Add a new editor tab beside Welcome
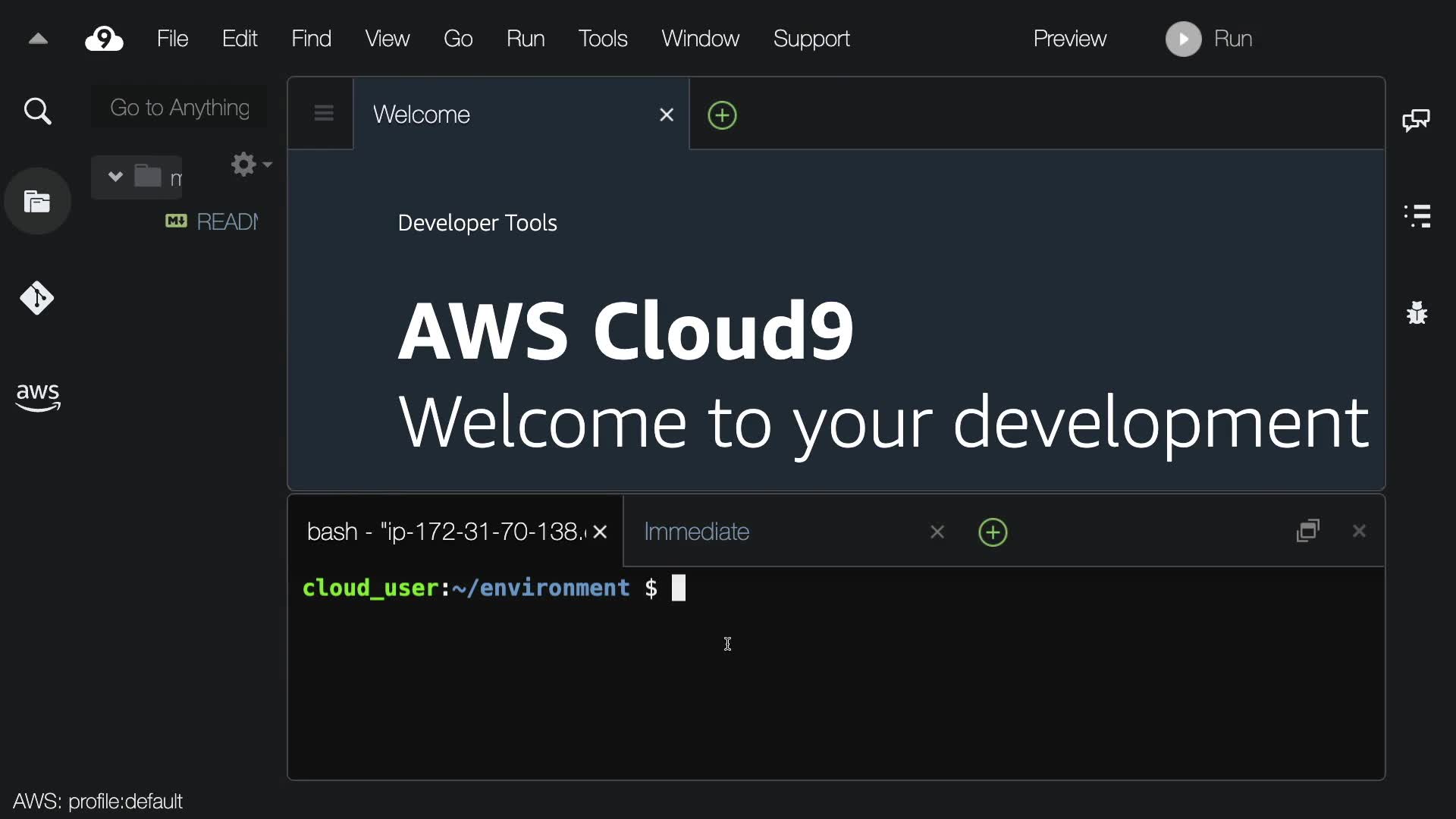The image size is (1456, 819). tap(722, 115)
